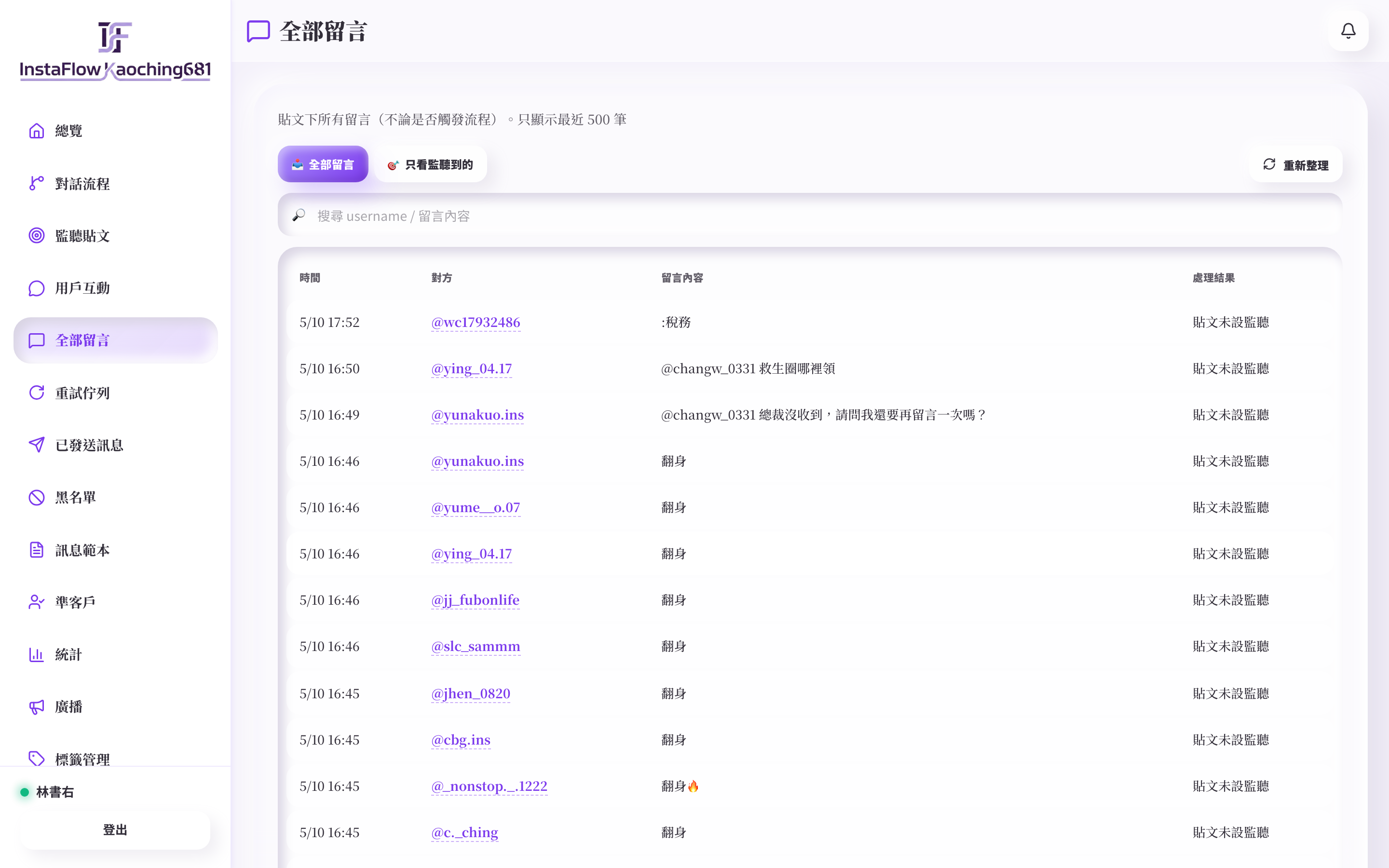Open @jj_fubonlife user link

coord(475,600)
